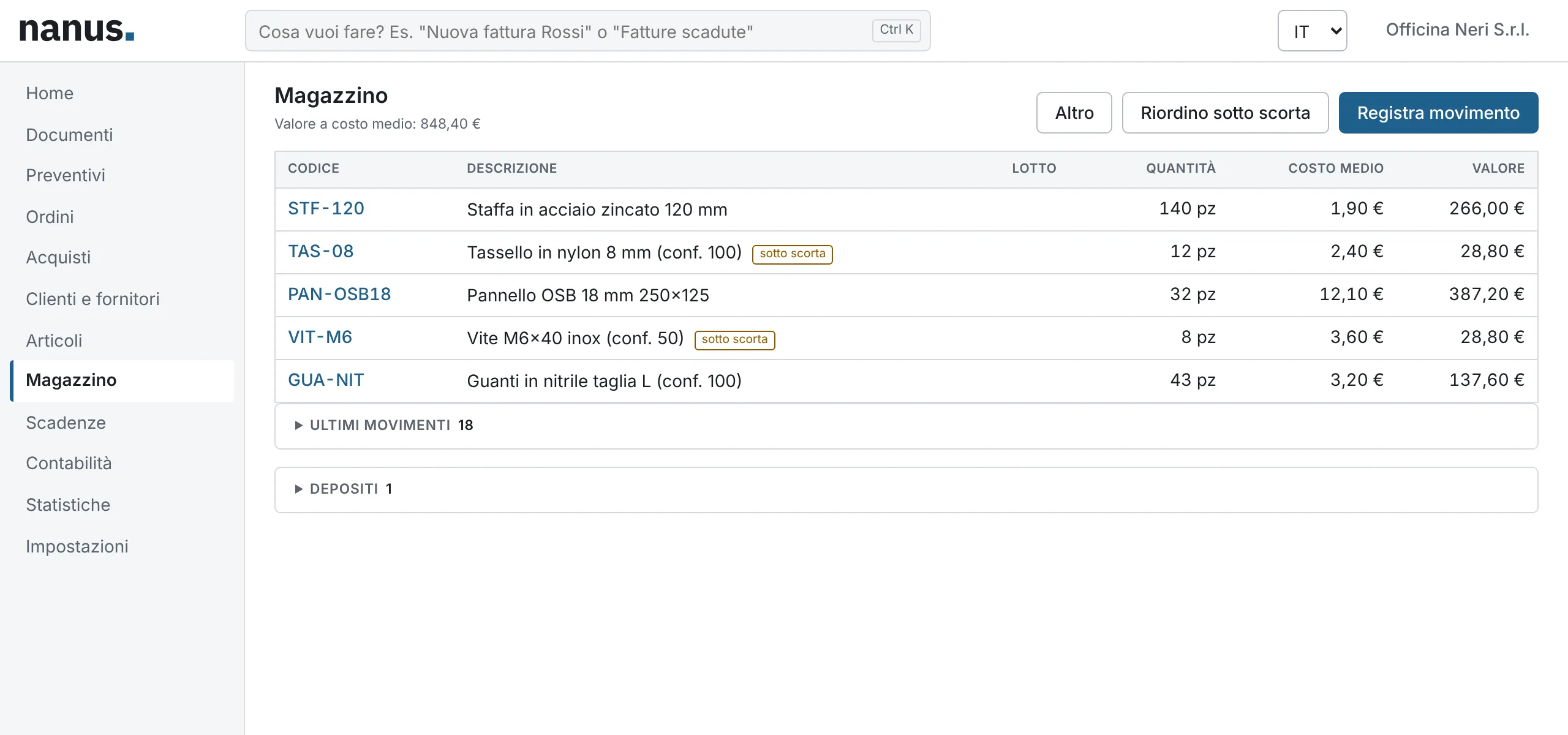Click the Codice column header

click(x=314, y=168)
